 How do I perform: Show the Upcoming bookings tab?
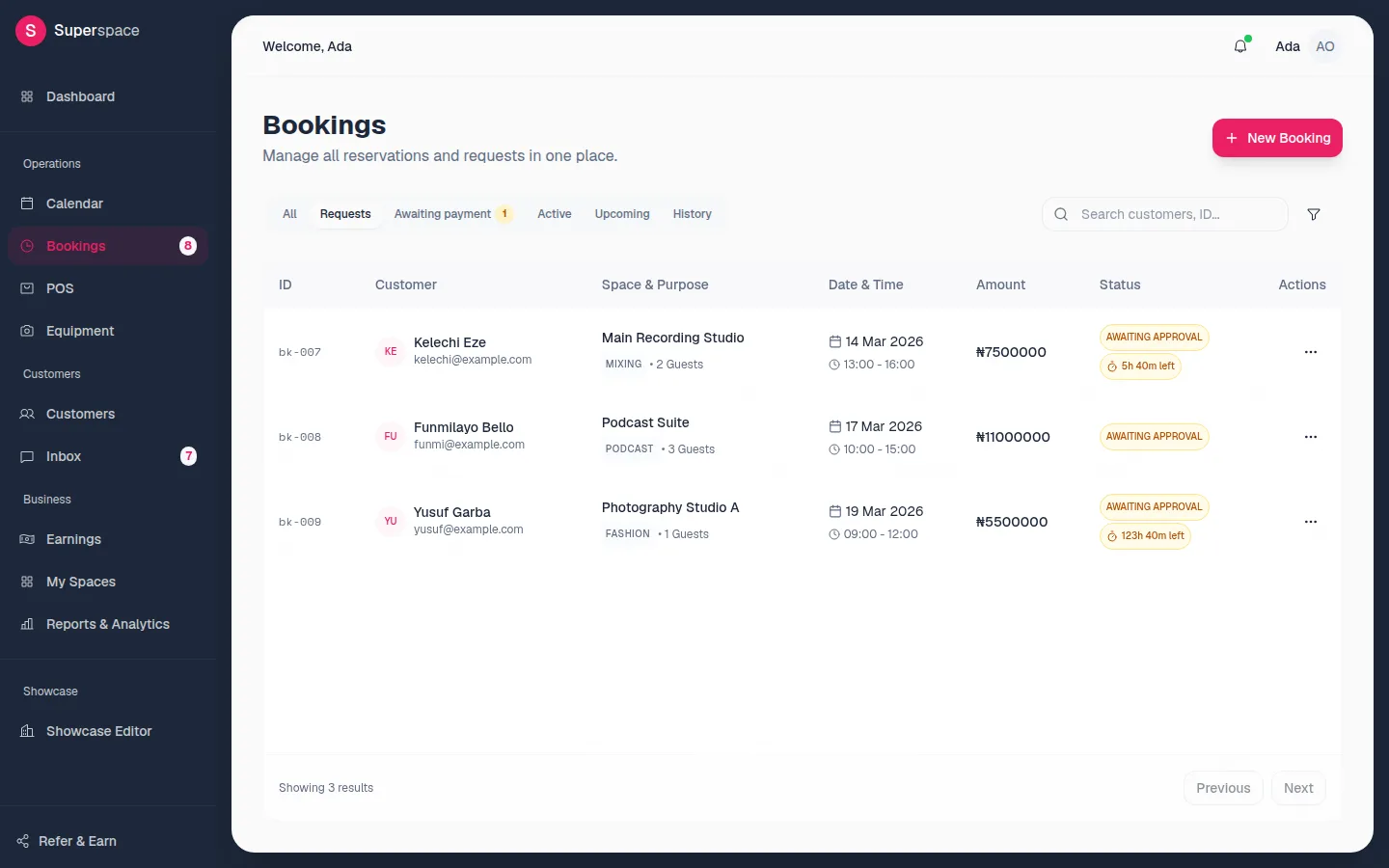622,214
